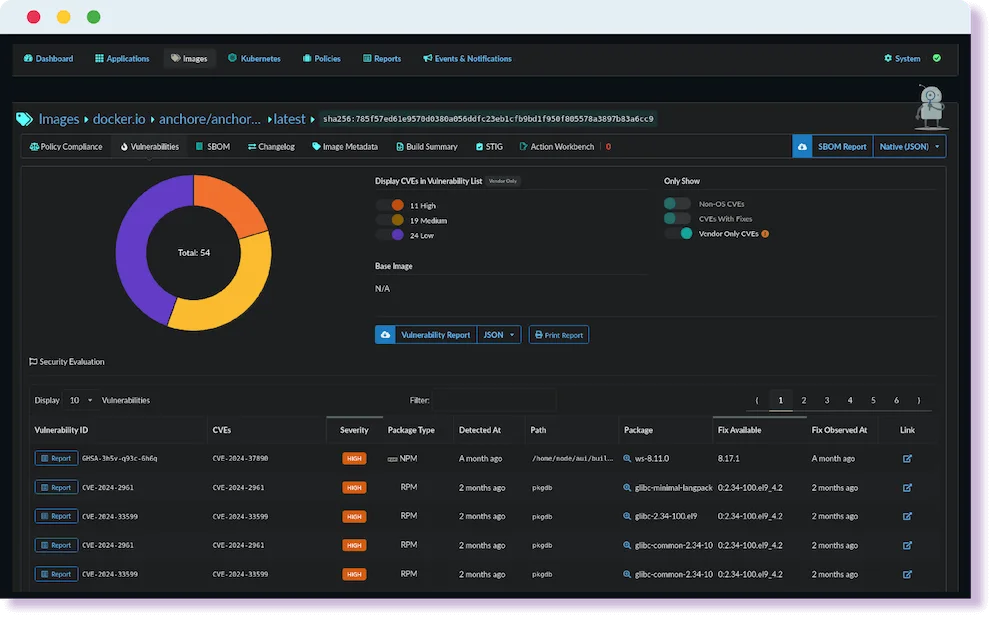Click the SBOM Report download cloud icon
The image size is (1000, 624).
click(x=803, y=145)
